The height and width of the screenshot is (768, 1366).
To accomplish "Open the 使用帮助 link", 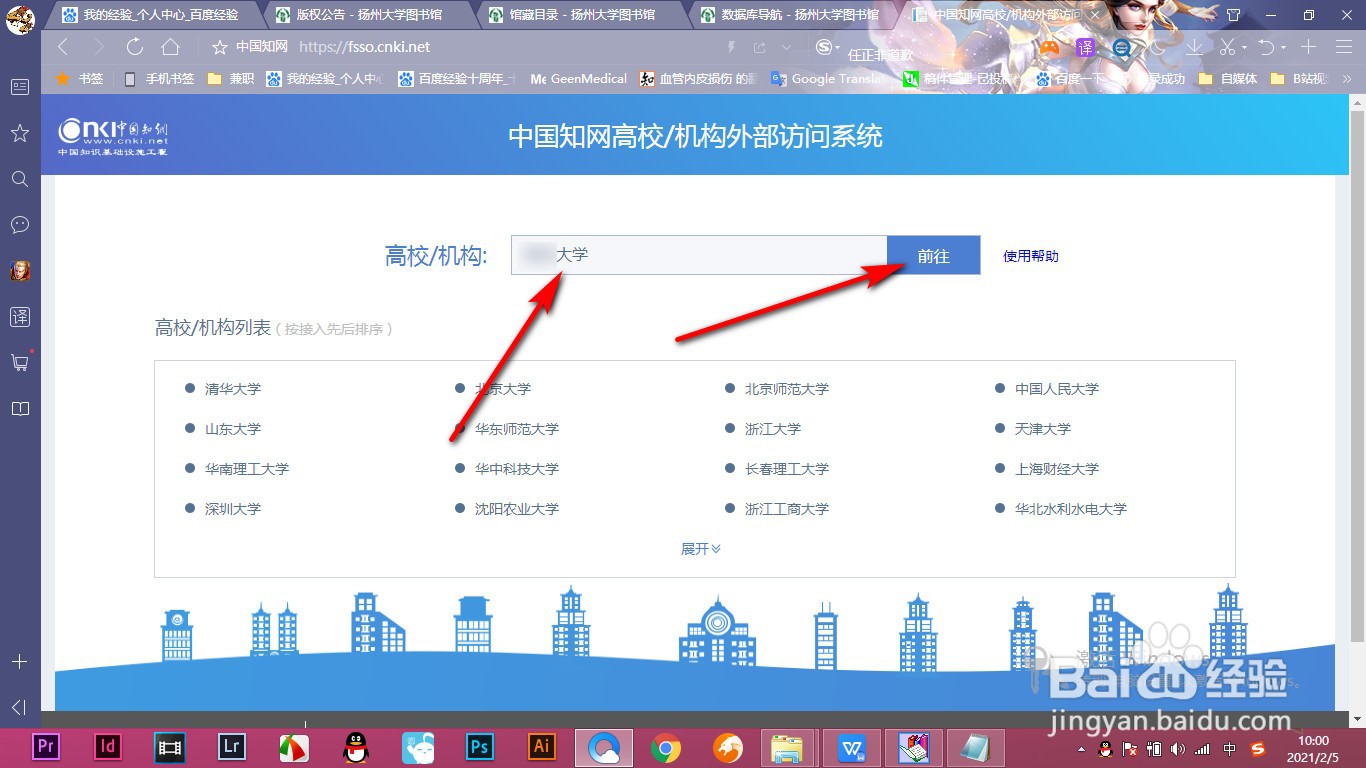I will pos(1031,256).
